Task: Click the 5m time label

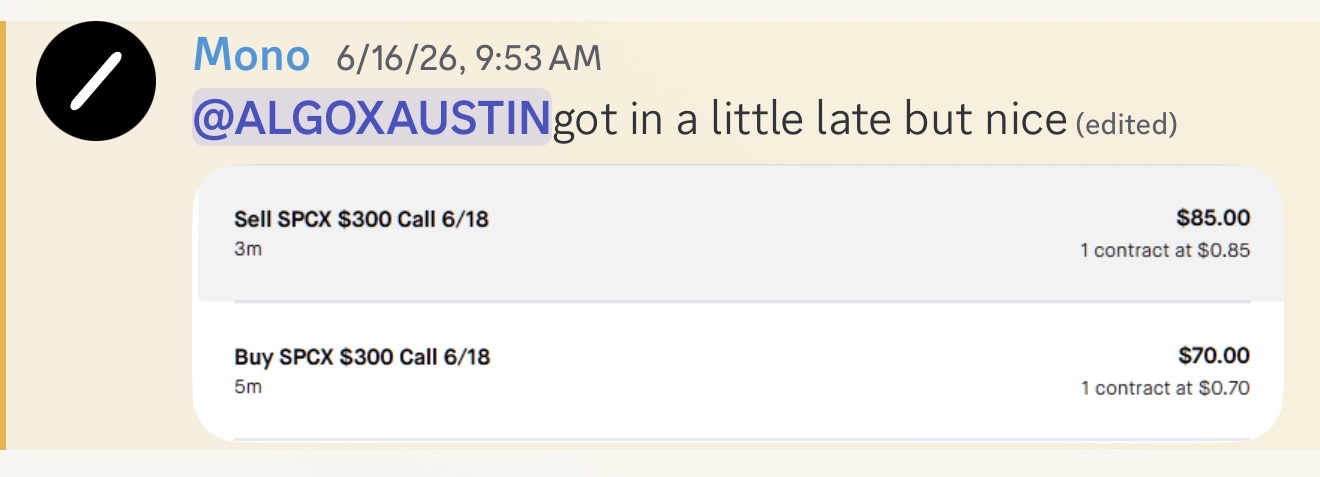Action: [248, 387]
